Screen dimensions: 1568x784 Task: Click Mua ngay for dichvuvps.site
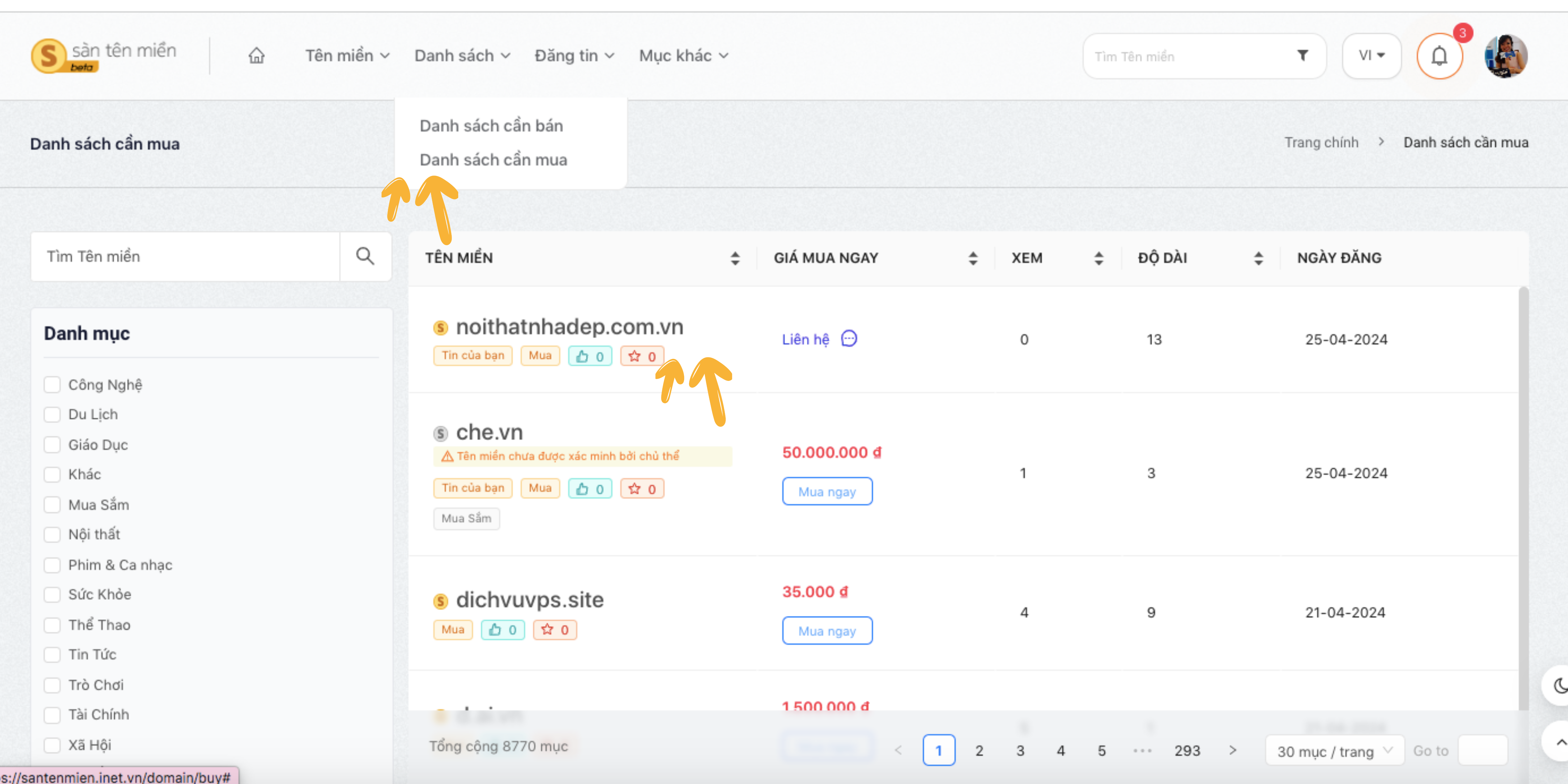click(x=827, y=631)
